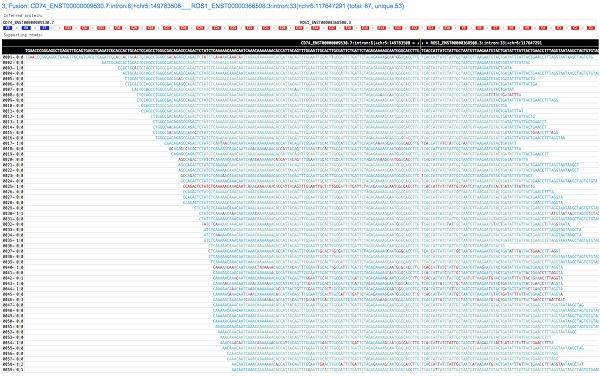Select supporting read 0025
The width and height of the screenshot is (600, 376).
pyautogui.click(x=300, y=186)
